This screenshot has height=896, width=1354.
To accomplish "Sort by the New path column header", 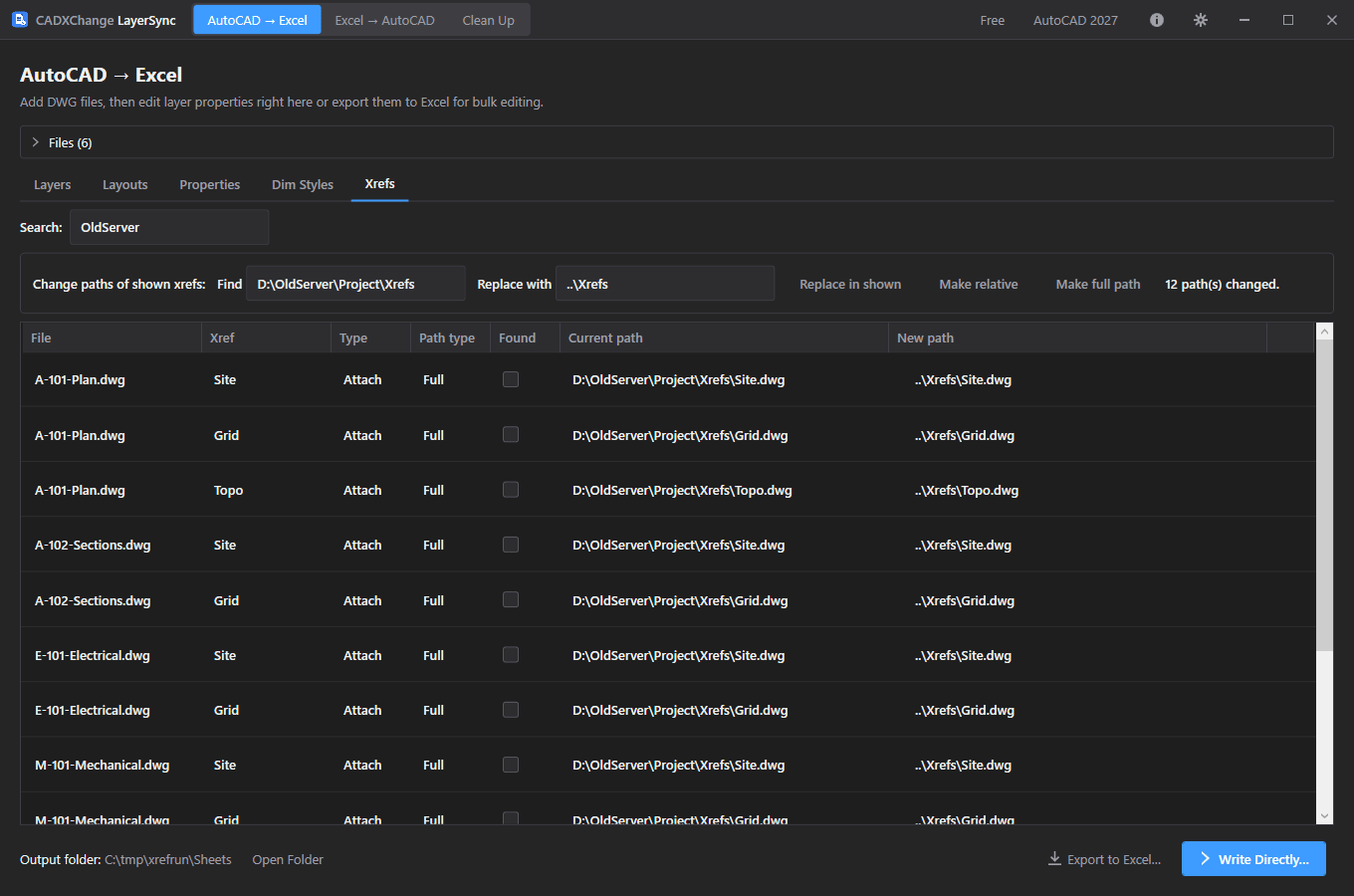I will click(x=1077, y=337).
